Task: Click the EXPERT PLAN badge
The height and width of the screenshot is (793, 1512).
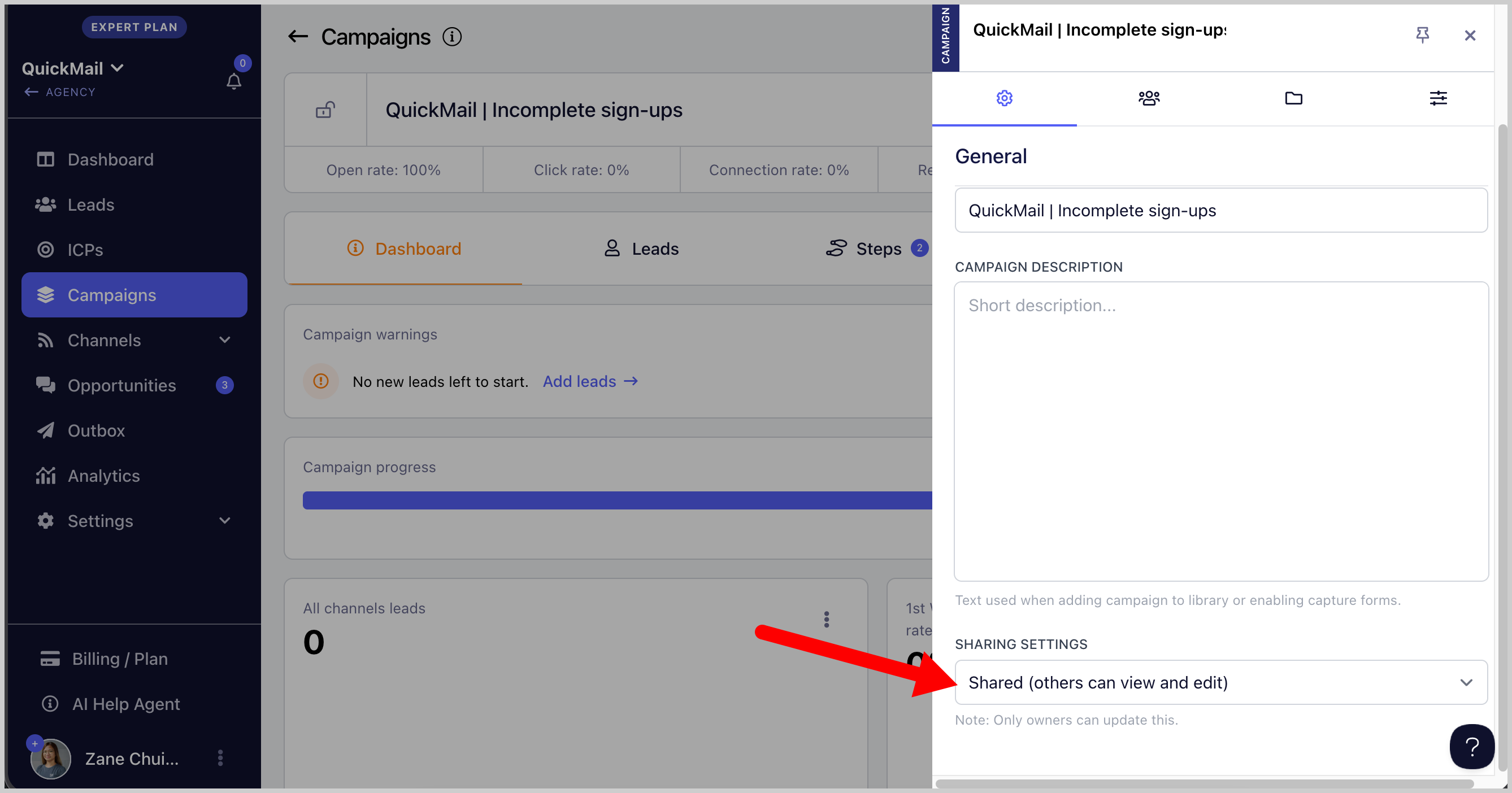Action: (x=134, y=27)
